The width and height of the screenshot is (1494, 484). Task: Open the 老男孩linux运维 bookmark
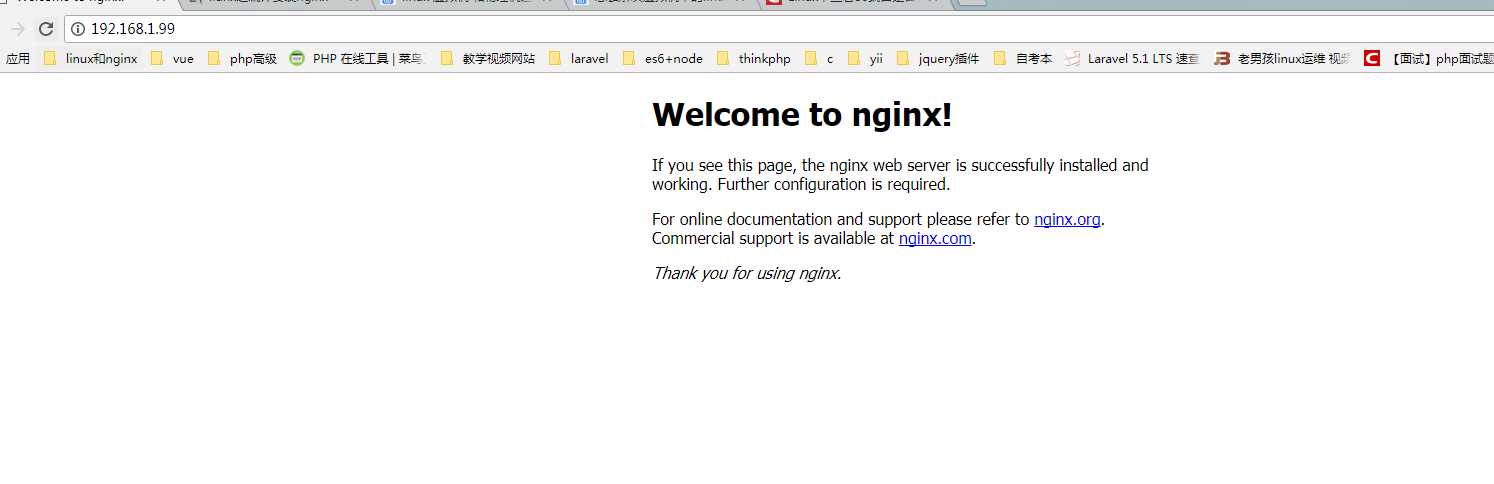click(x=1283, y=59)
